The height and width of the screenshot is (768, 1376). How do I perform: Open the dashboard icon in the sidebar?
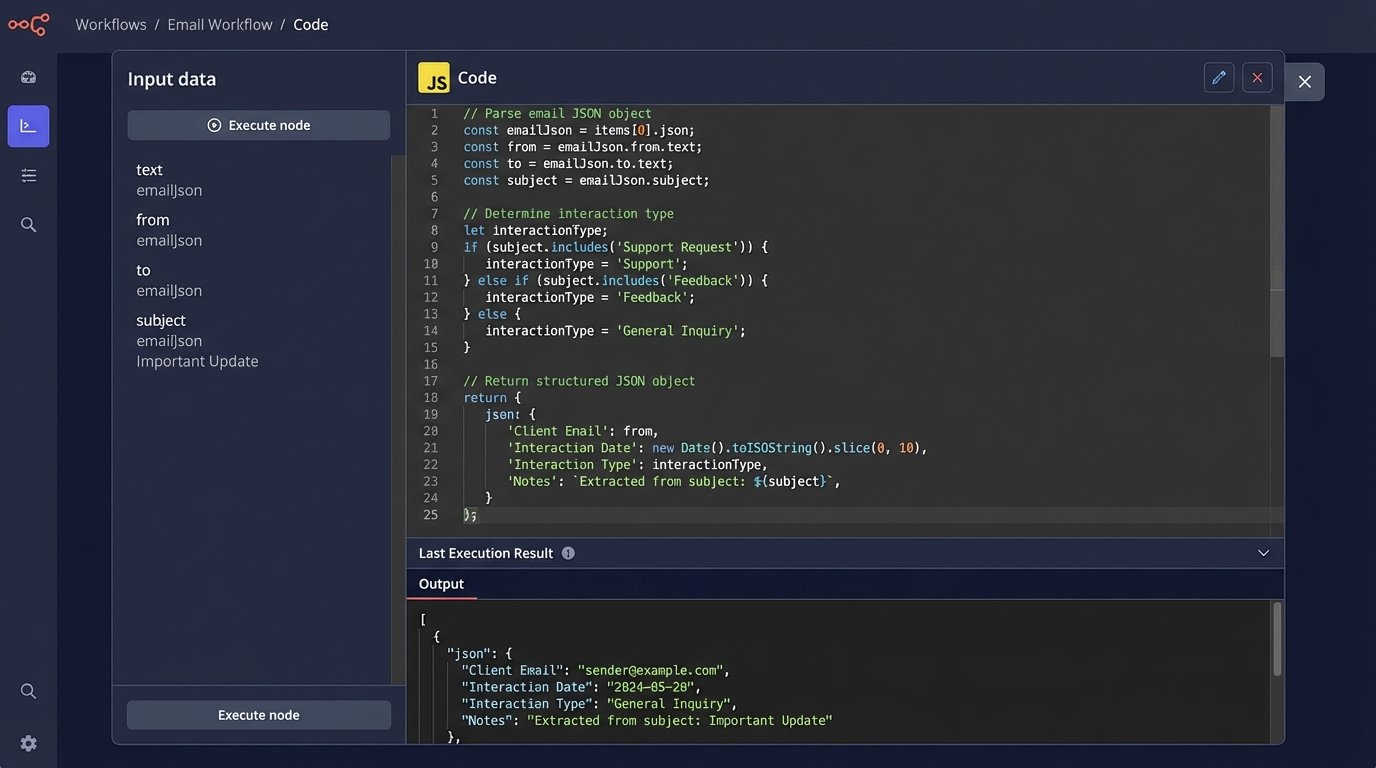coord(28,77)
